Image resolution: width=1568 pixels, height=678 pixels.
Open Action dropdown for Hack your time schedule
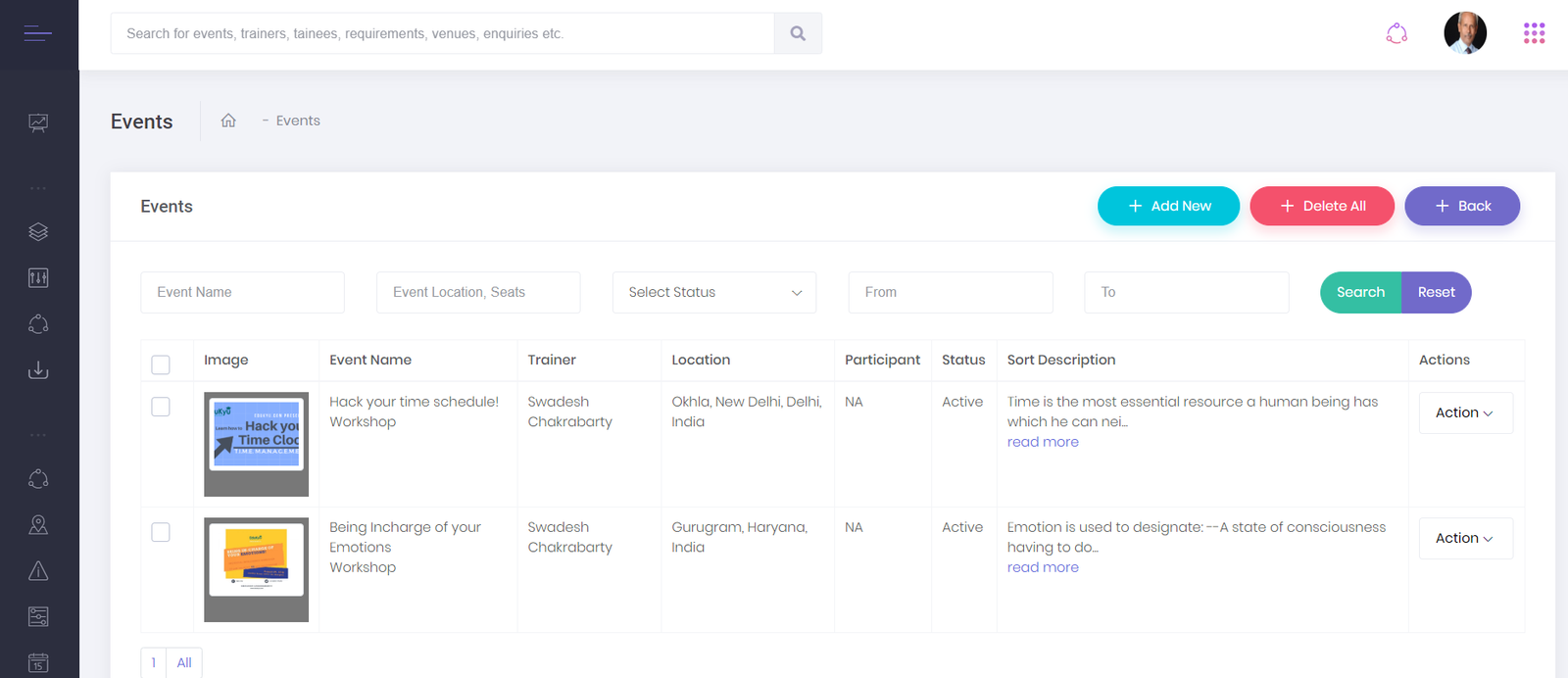click(1465, 412)
